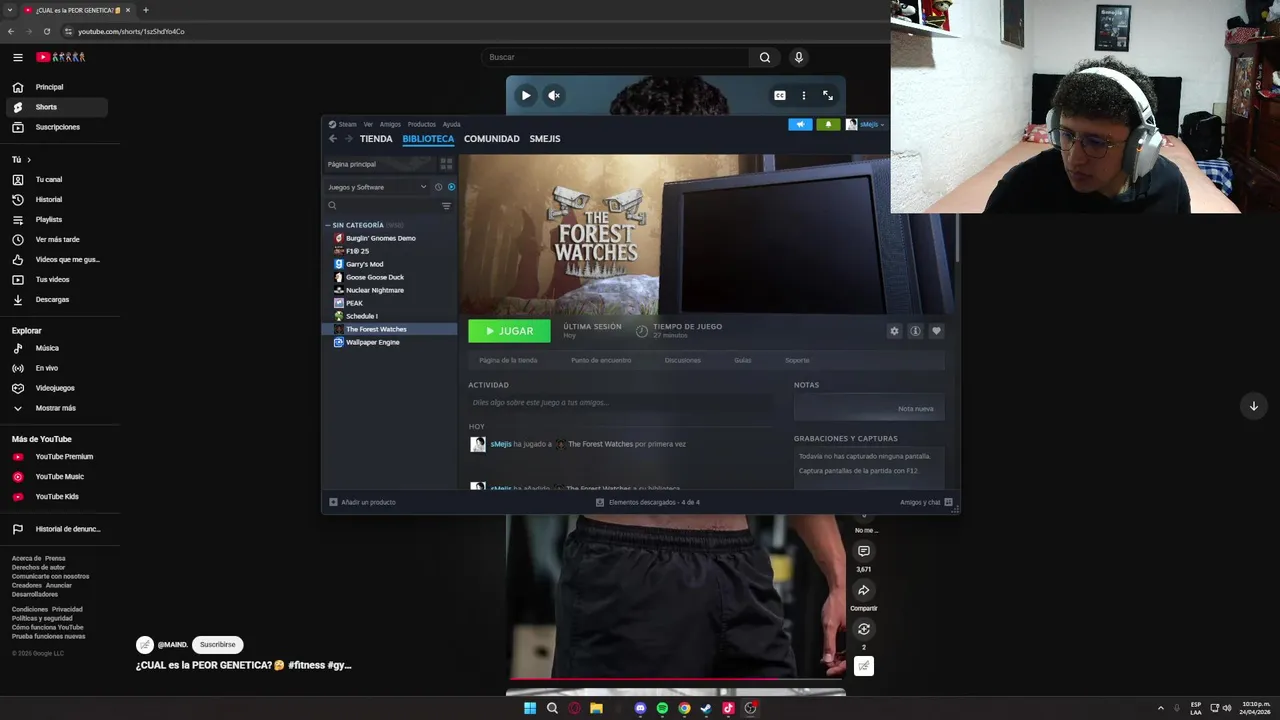Open Steam's COMUNIDAD tab

click(492, 139)
